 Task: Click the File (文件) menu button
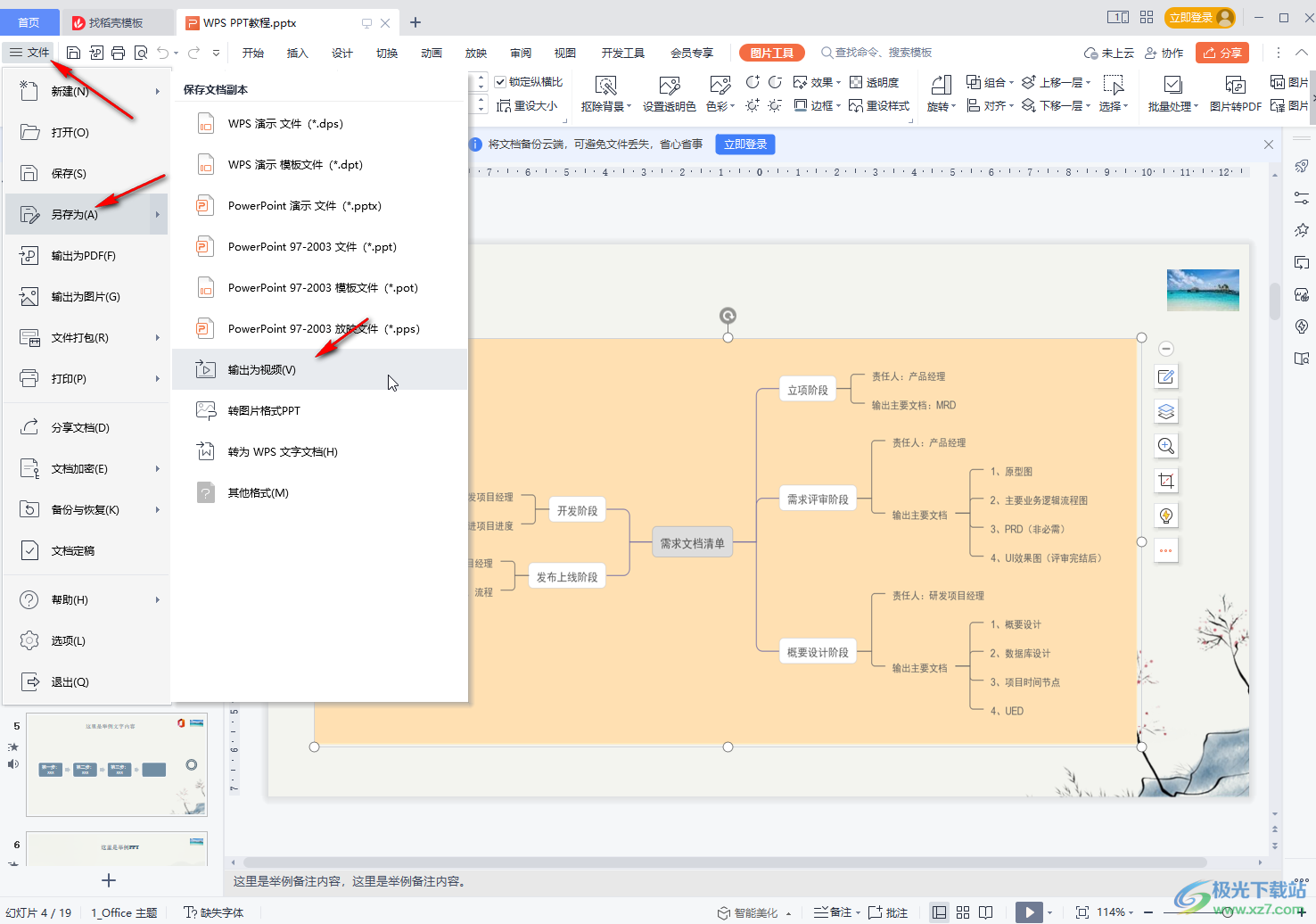click(29, 53)
